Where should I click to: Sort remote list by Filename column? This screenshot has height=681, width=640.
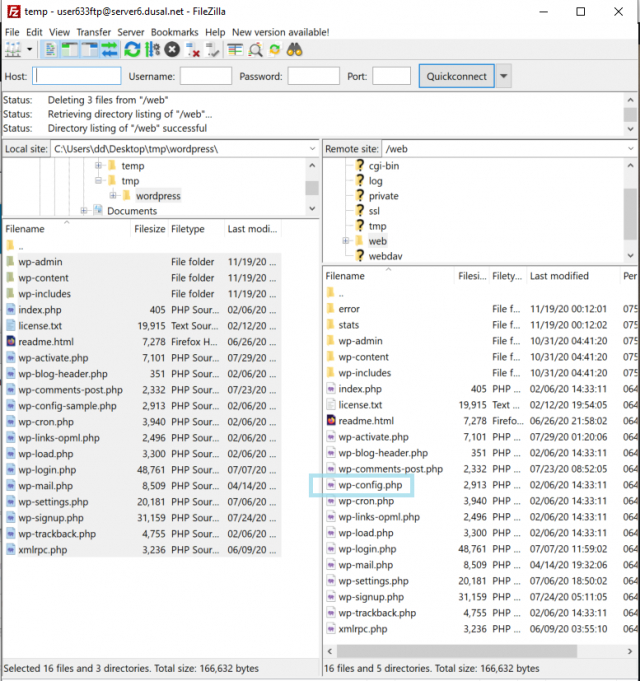pos(345,276)
